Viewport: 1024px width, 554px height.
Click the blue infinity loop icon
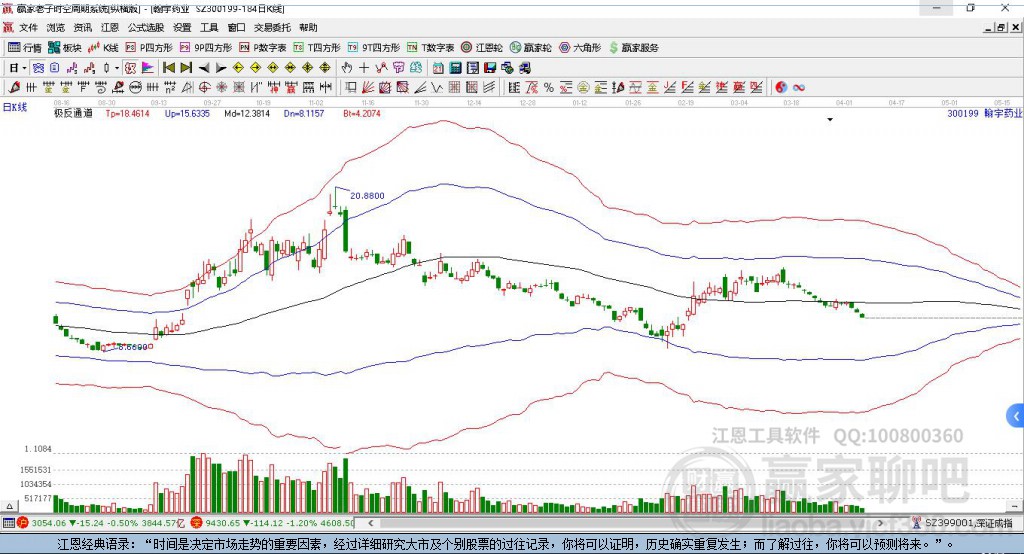pyautogui.click(x=799, y=88)
